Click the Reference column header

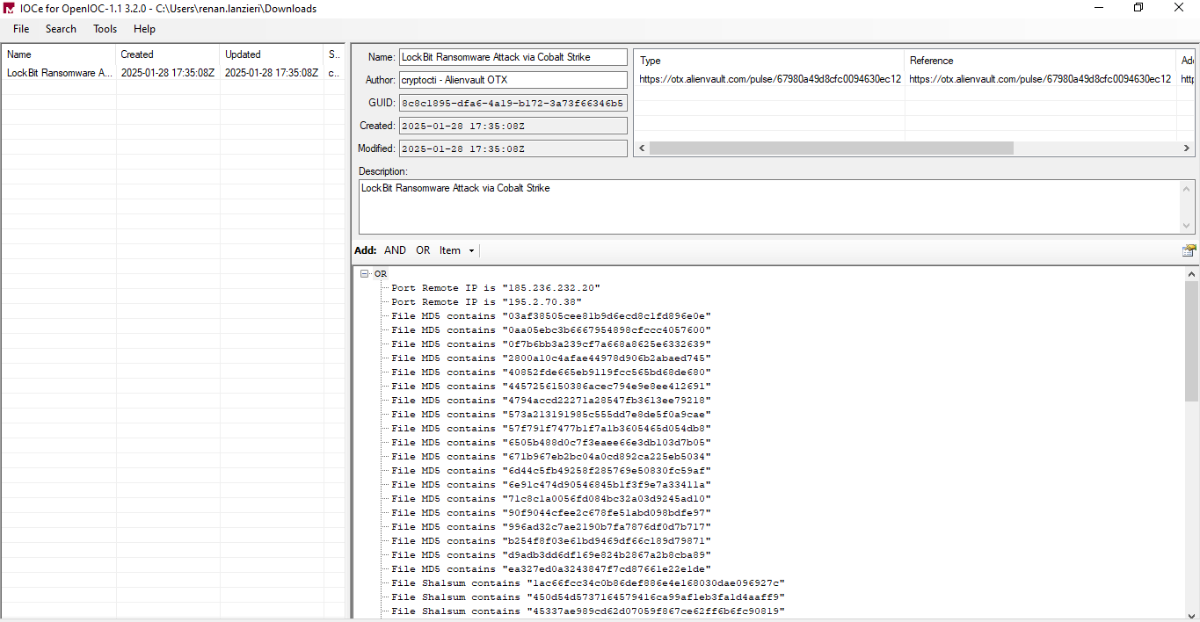pyautogui.click(x=1040, y=60)
